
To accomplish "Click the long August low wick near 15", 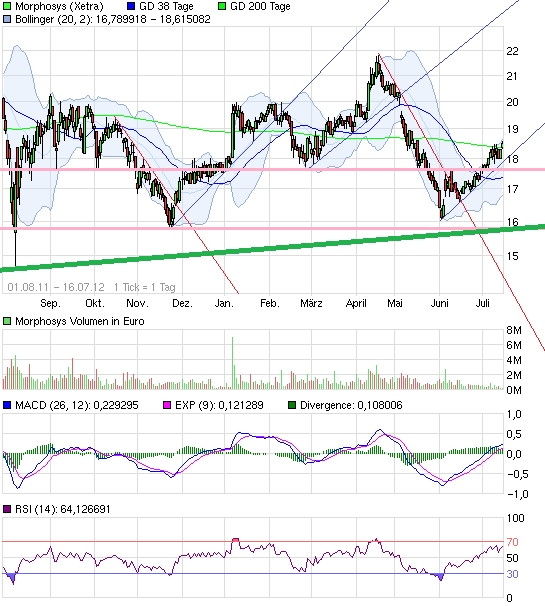I will [x=15, y=247].
